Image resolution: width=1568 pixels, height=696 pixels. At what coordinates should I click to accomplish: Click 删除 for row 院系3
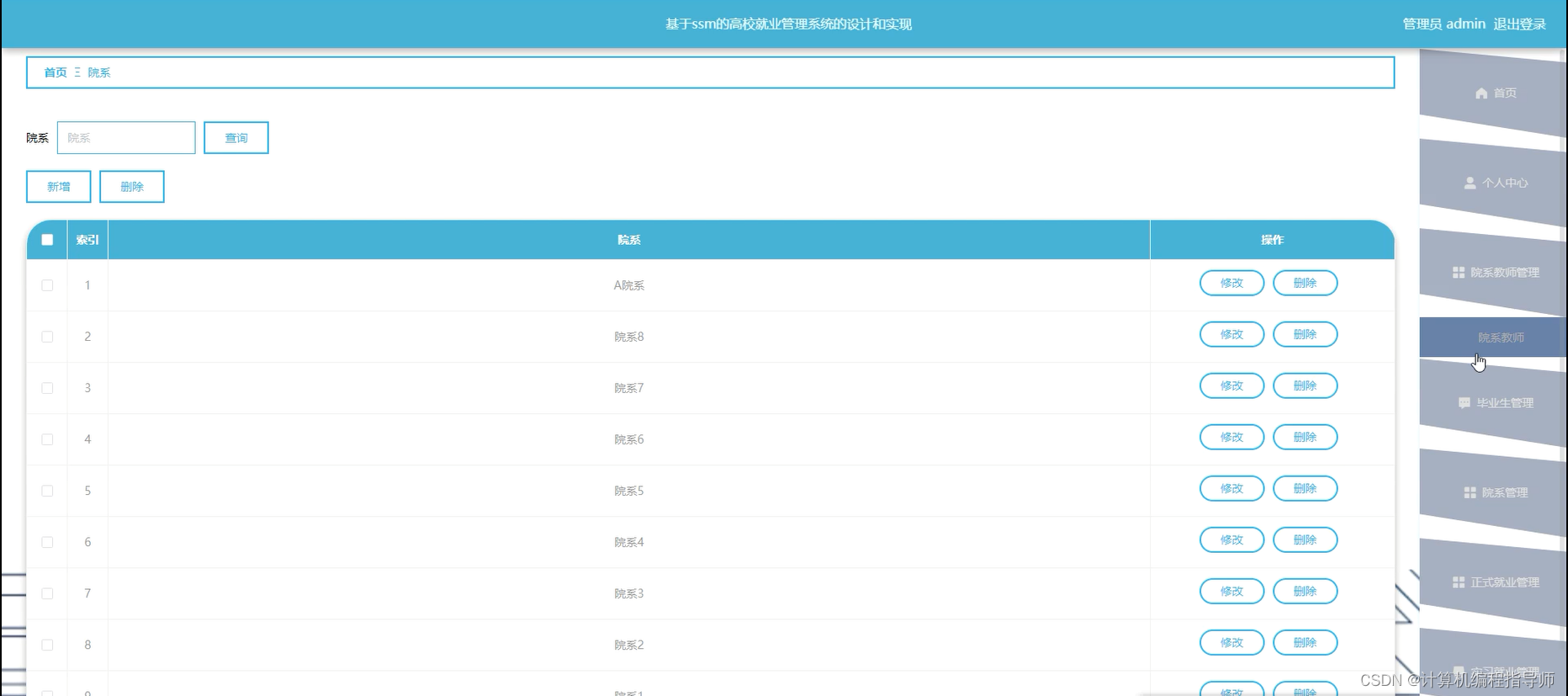[1305, 591]
